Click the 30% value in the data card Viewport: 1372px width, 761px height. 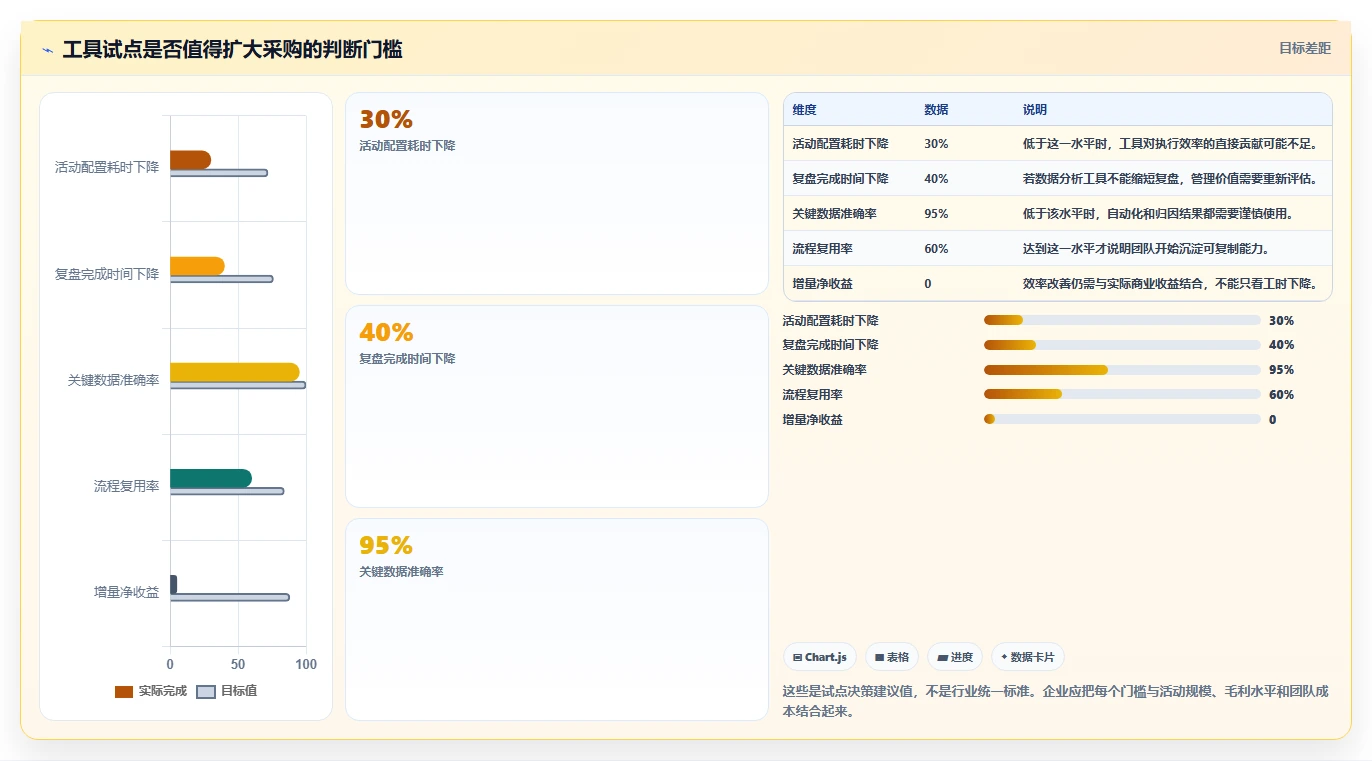[x=386, y=119]
